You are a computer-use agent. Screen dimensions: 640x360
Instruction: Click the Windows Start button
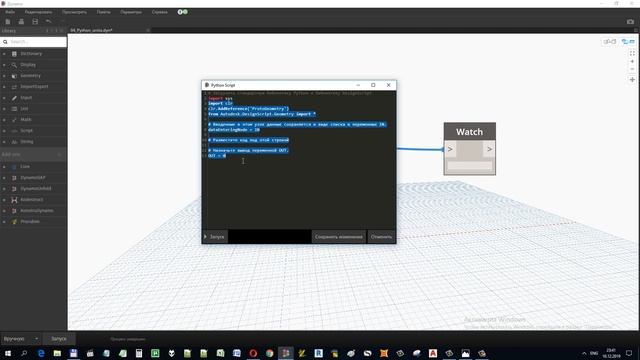pyautogui.click(x=8, y=353)
